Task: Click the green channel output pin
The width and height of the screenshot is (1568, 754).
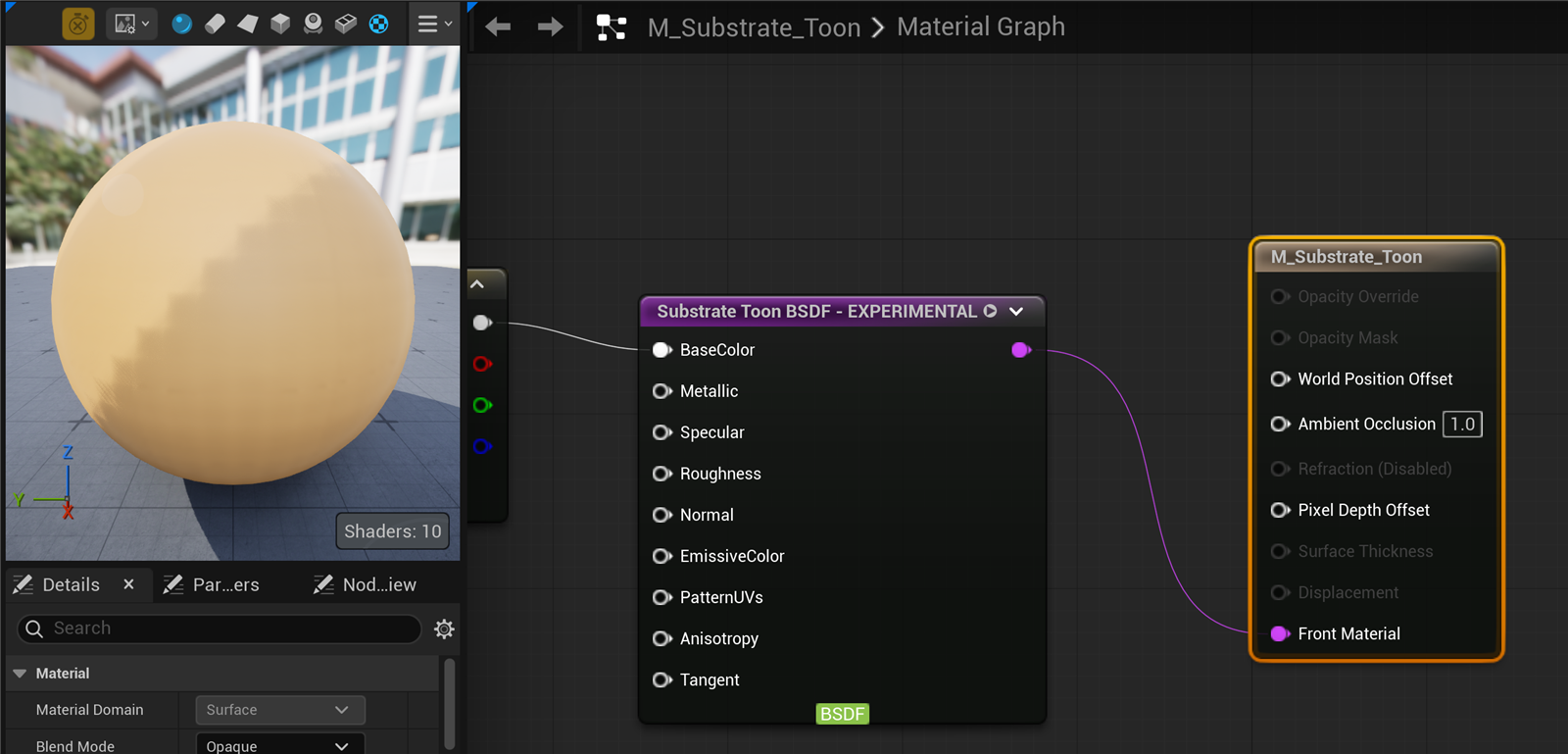Action: click(x=482, y=405)
